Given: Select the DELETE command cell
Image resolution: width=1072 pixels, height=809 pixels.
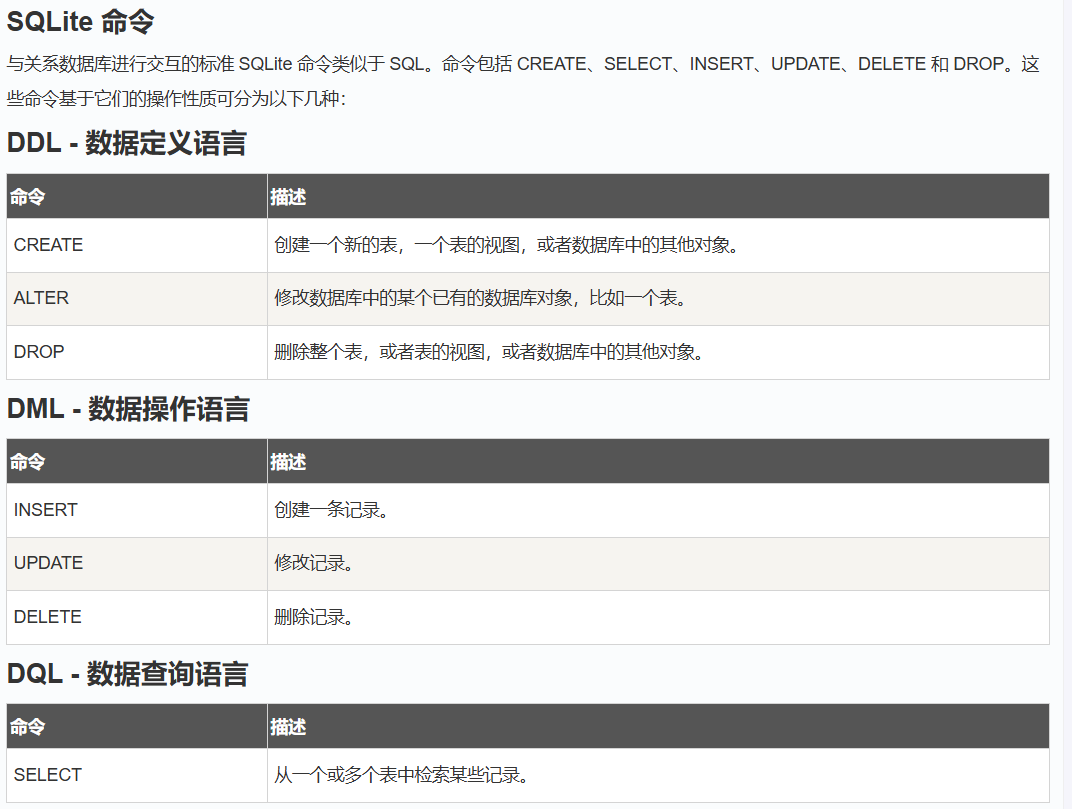Looking at the screenshot, I should (47, 617).
